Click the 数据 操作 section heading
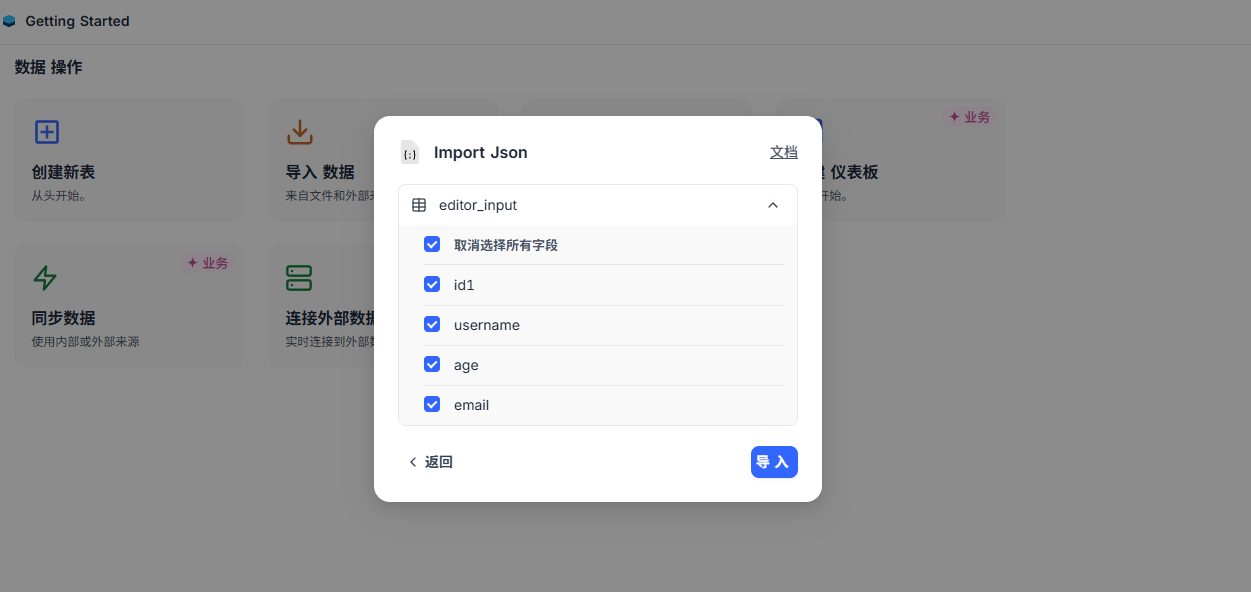1251x592 pixels. click(49, 67)
